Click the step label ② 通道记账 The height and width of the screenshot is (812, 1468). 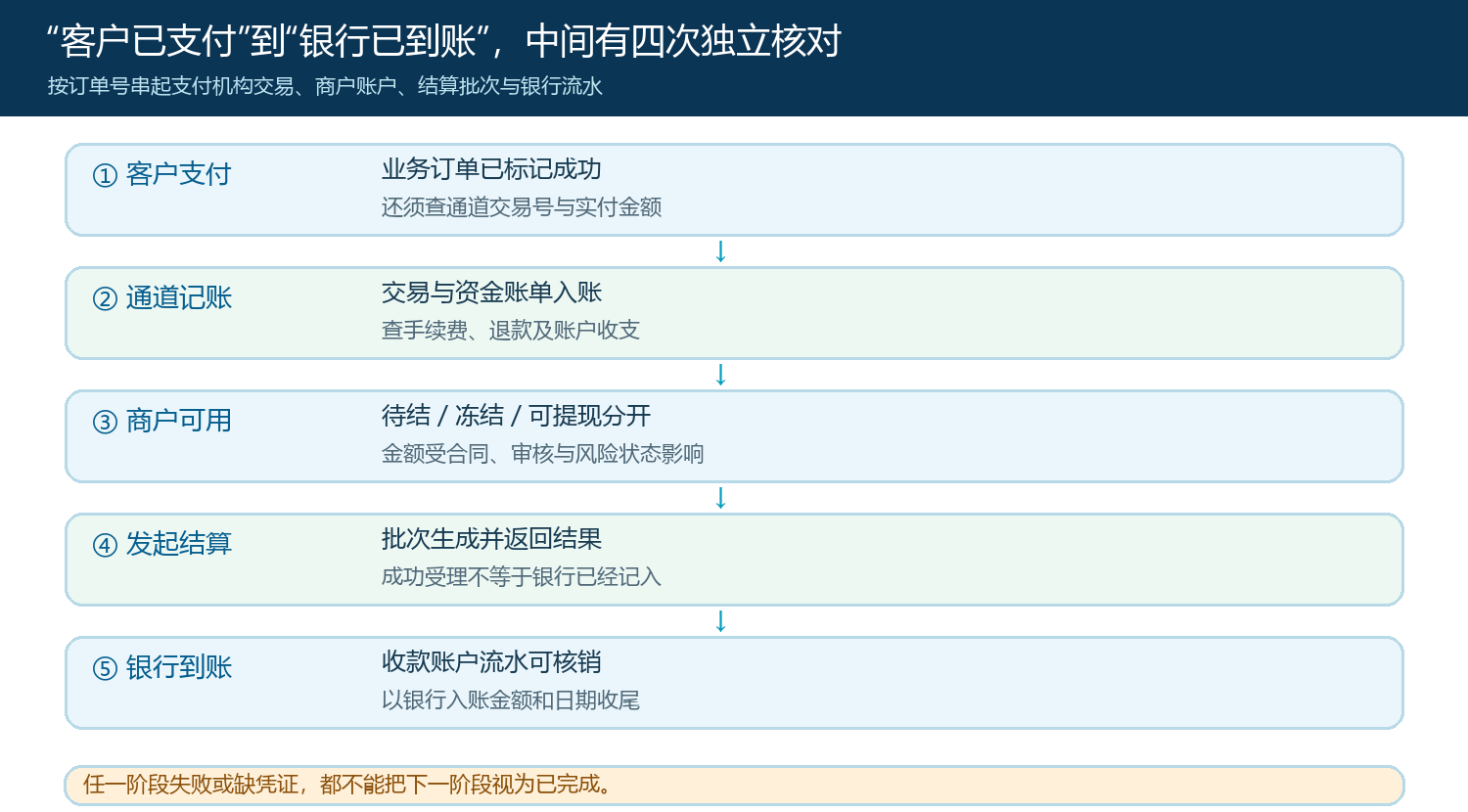click(x=161, y=297)
